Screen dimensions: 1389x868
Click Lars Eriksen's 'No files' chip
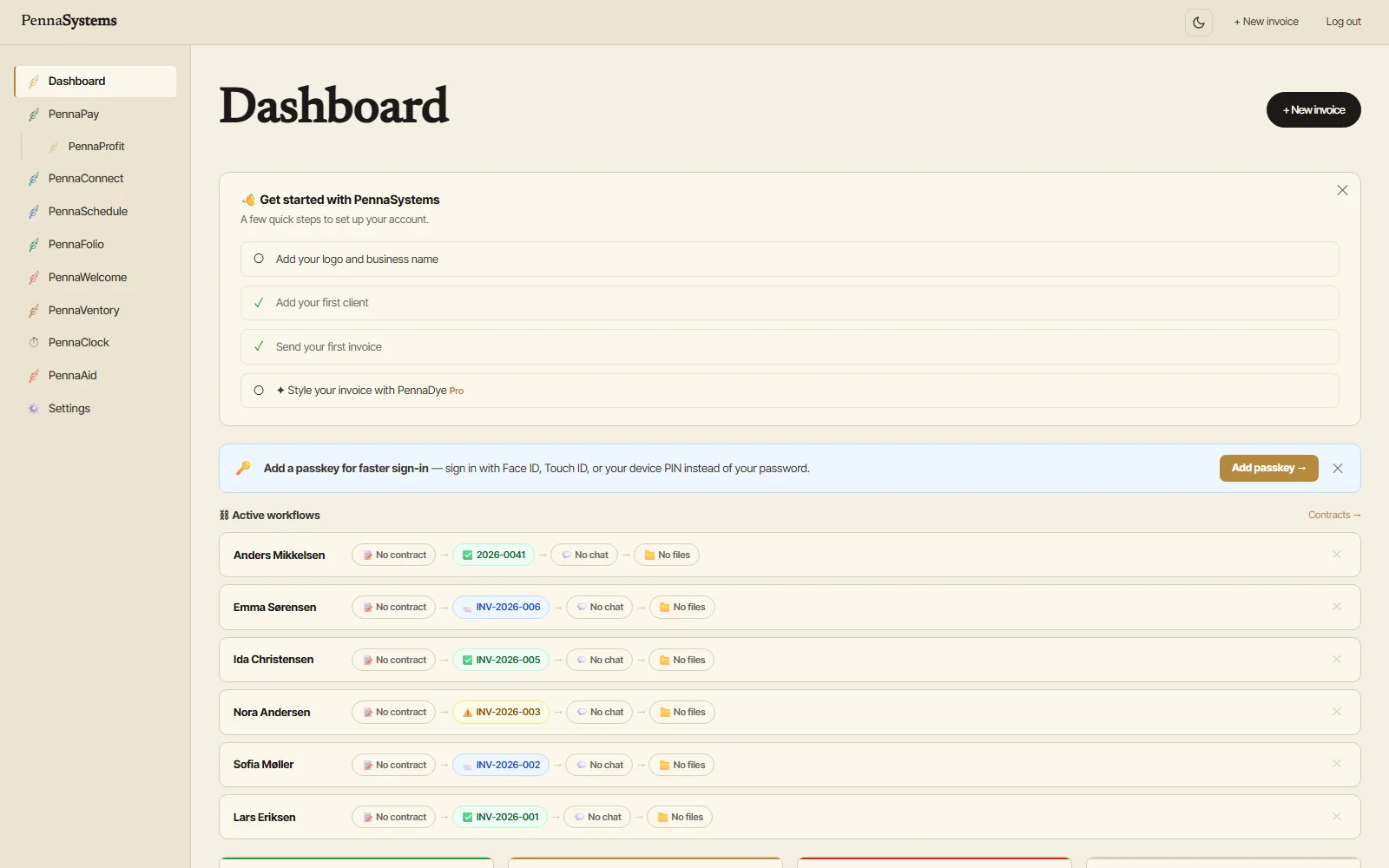tap(680, 818)
